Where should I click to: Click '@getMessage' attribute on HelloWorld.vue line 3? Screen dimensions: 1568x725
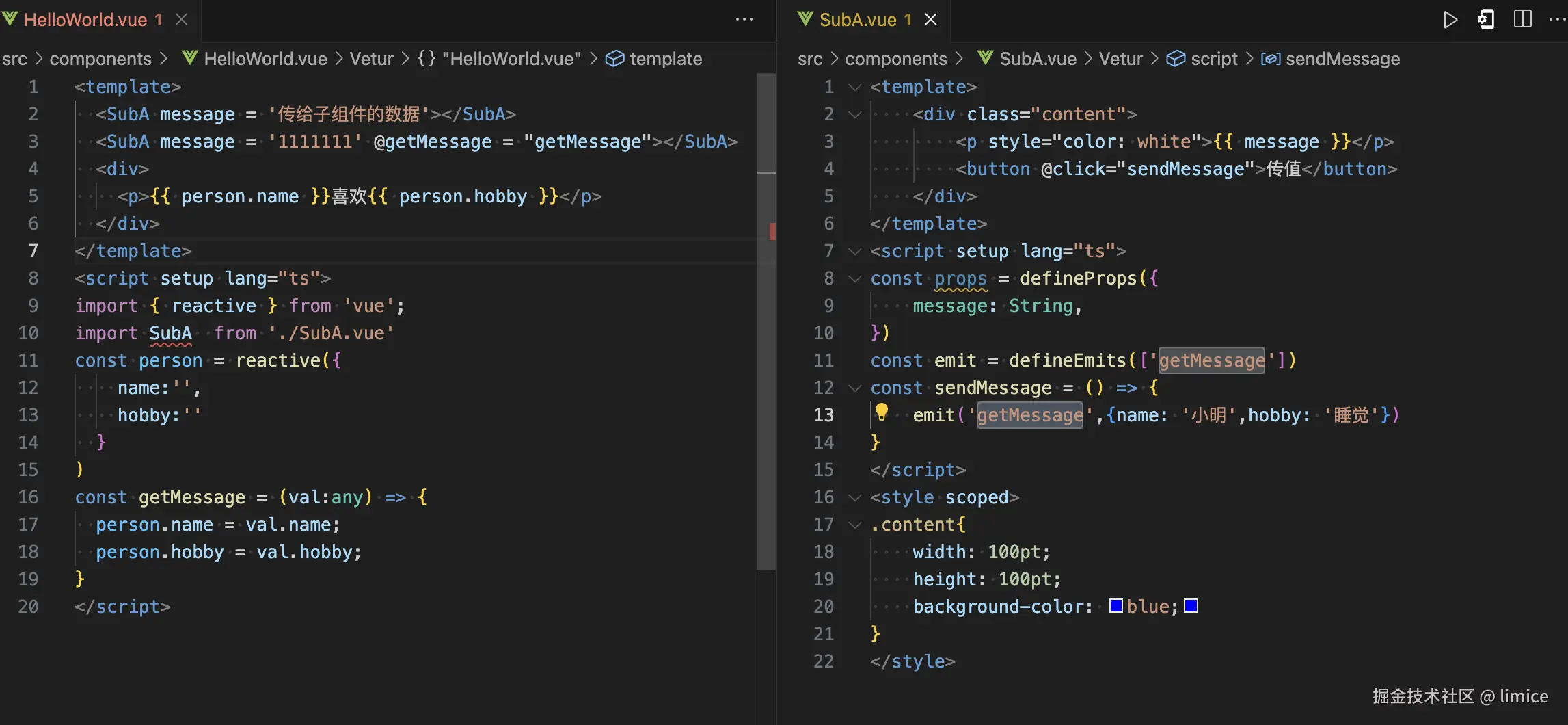coord(433,142)
